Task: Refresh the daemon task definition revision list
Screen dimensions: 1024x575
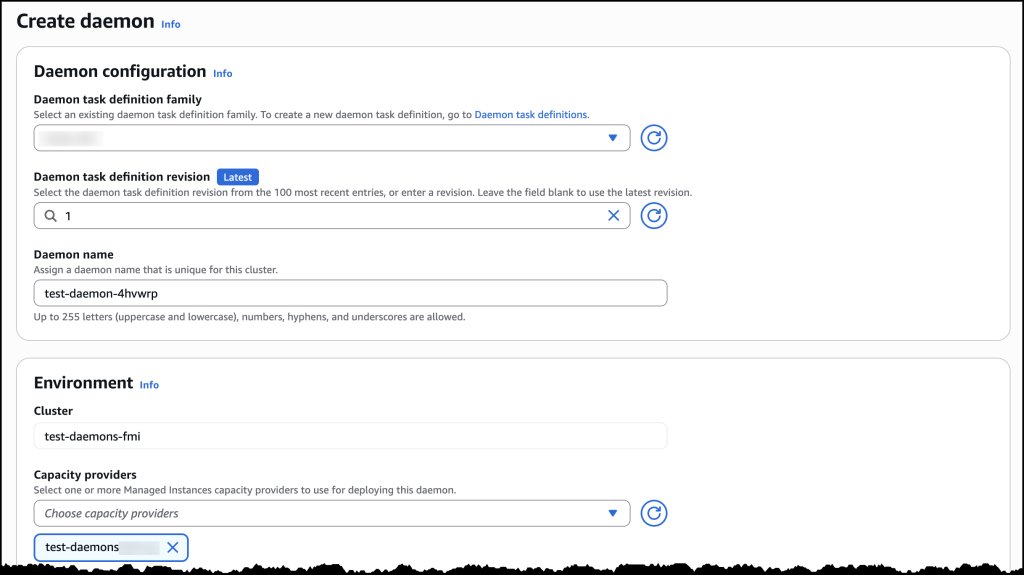Action: (653, 215)
